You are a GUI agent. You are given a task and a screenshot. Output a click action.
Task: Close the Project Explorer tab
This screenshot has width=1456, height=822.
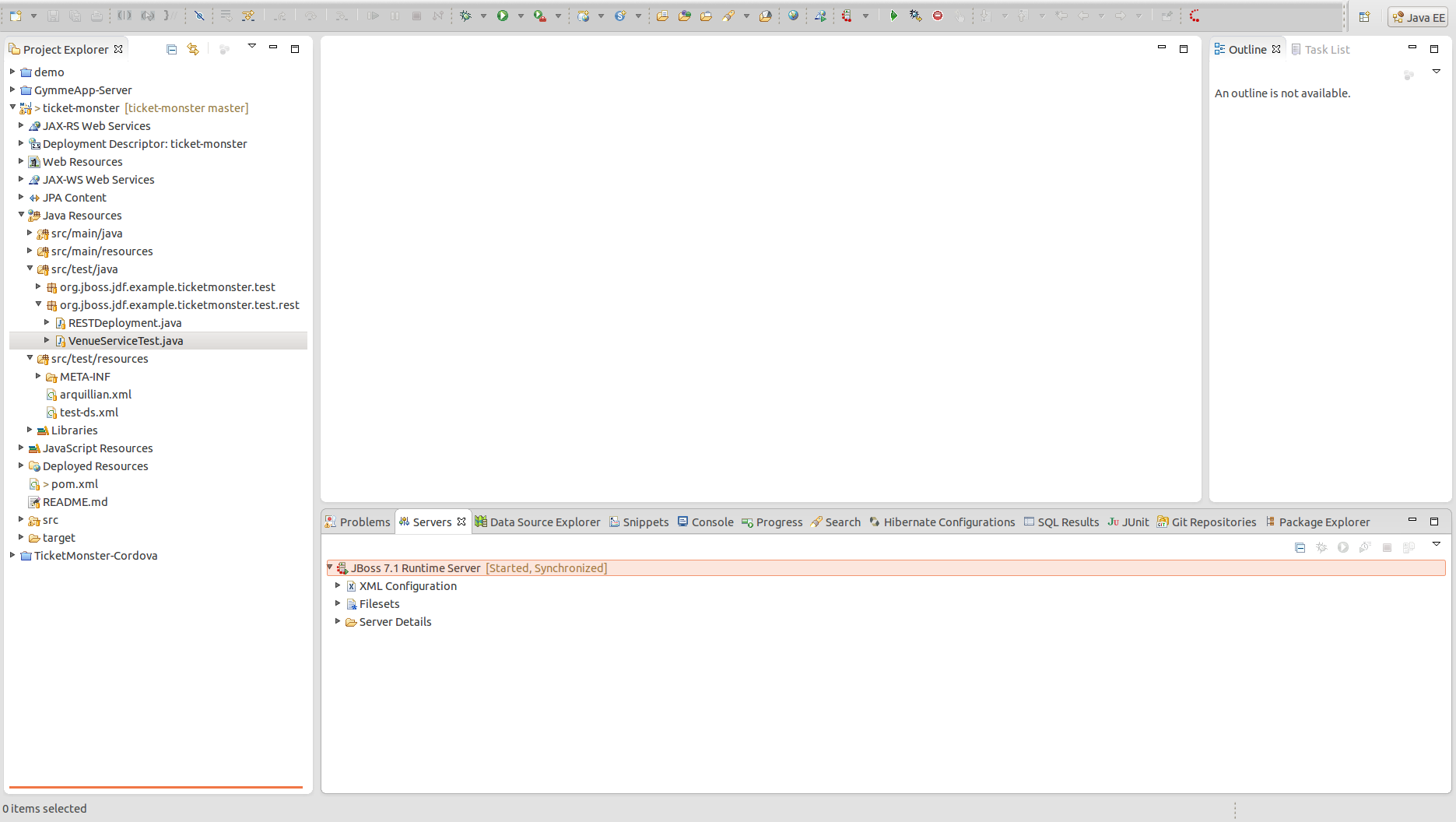pos(118,48)
